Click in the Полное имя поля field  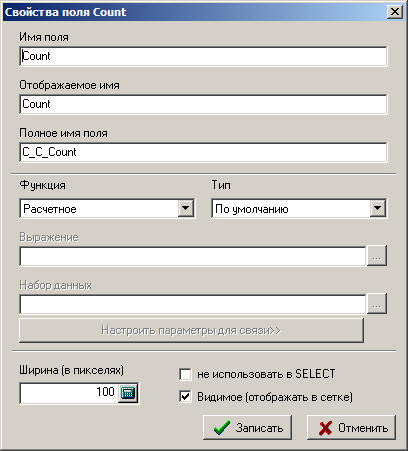coord(203,152)
